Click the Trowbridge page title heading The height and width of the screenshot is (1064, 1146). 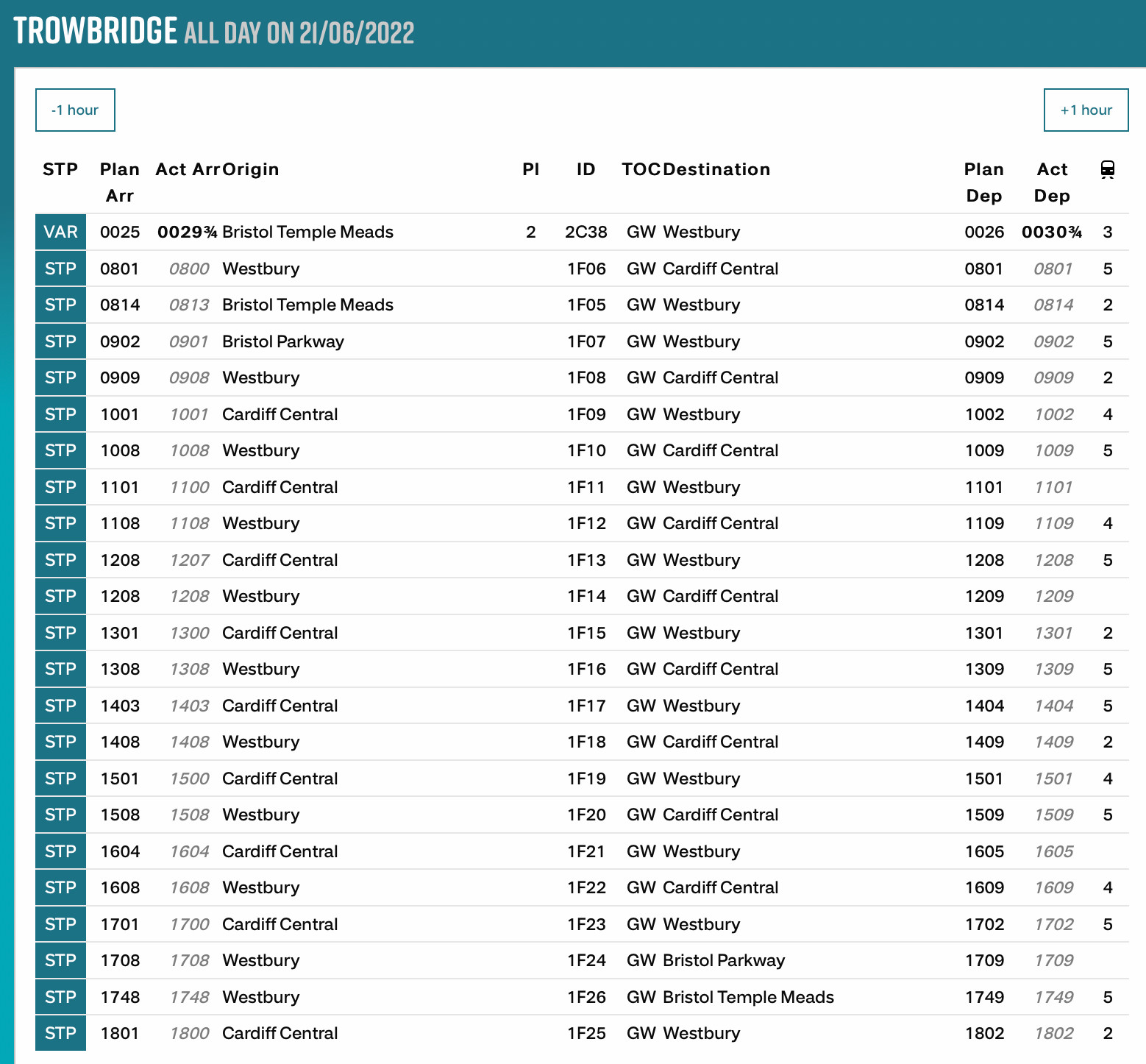pyautogui.click(x=96, y=32)
